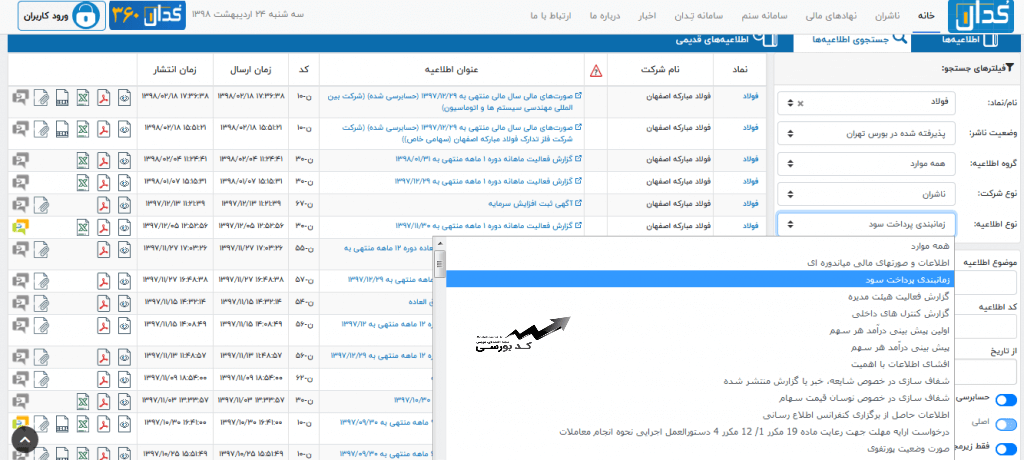Open PDF of announcement sent 1397/11/15 14:32:14
The height and width of the screenshot is (460, 1024).
103,304
